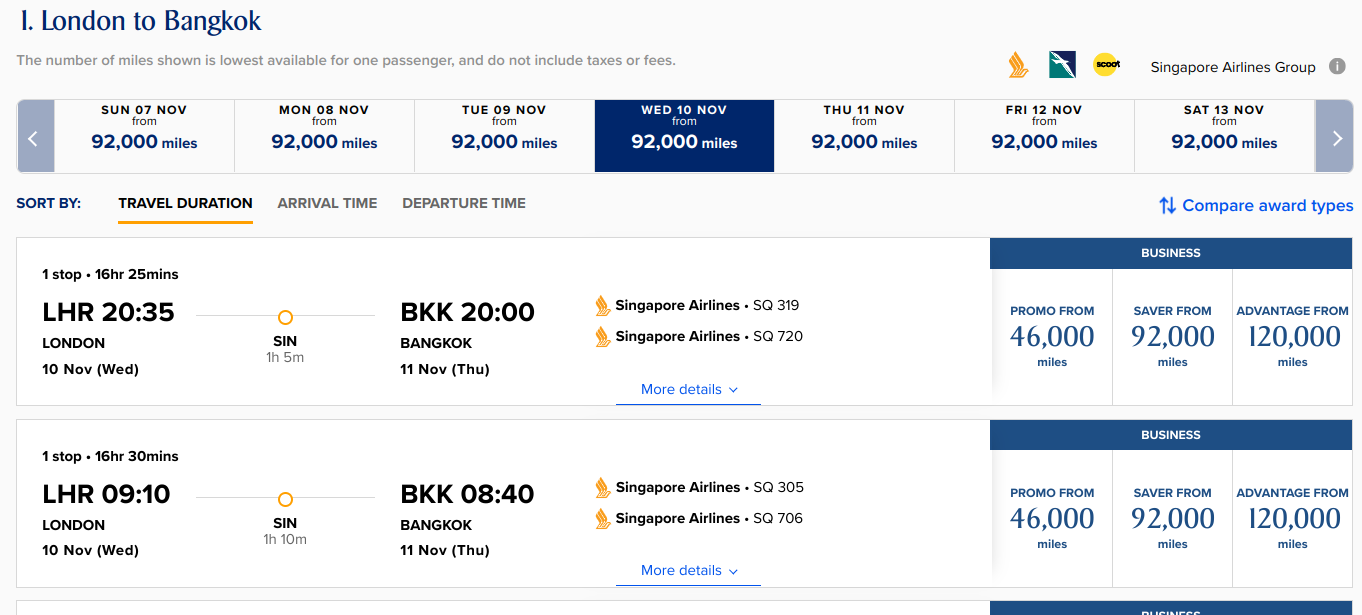The height and width of the screenshot is (615, 1362).
Task: Go to previous dates with left arrow
Action: click(34, 137)
